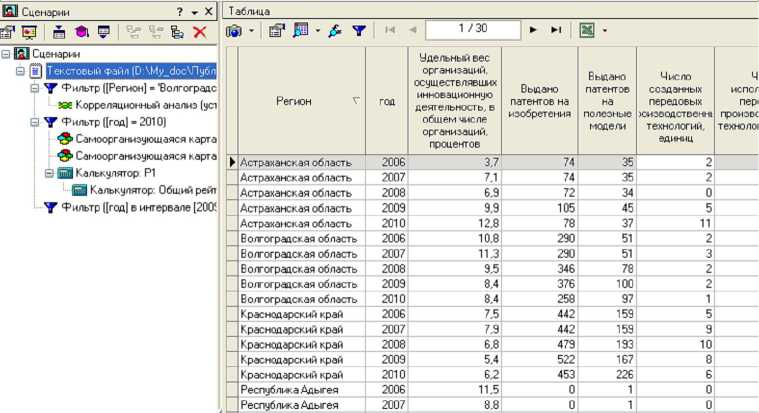Click the funnel filter icon in table toolbar
The width and height of the screenshot is (759, 413).
[x=358, y=31]
